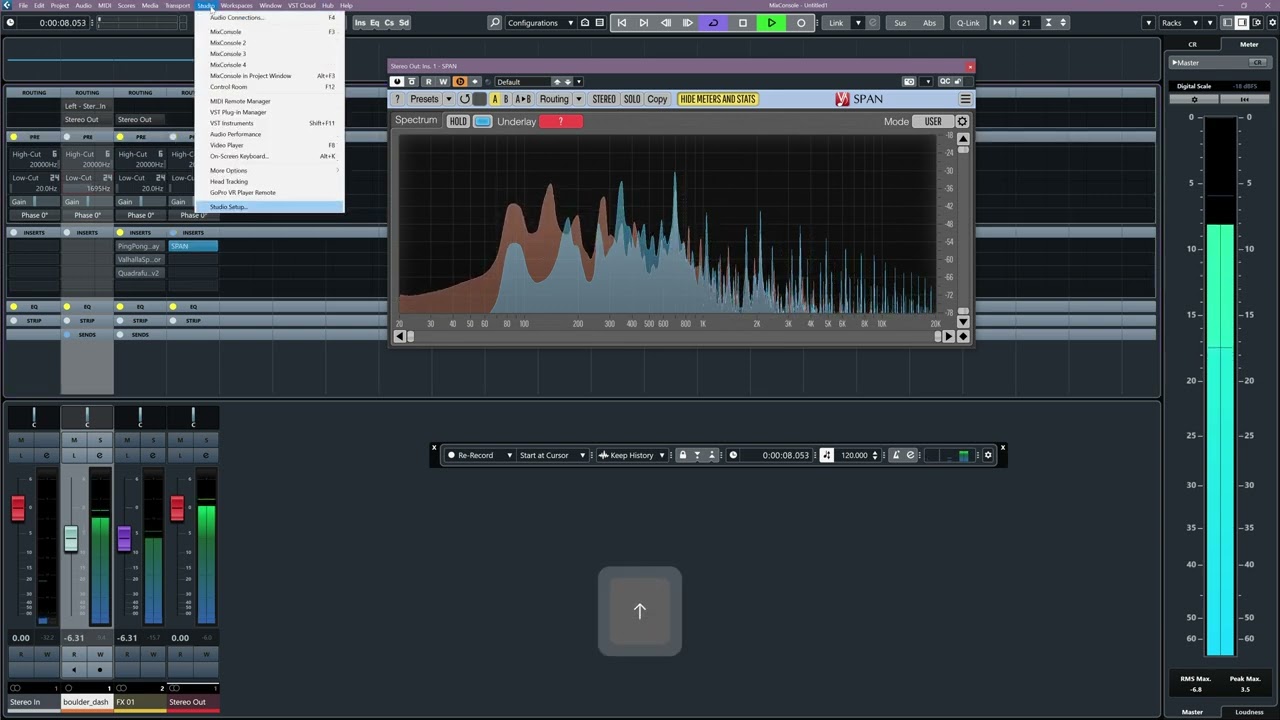The width and height of the screenshot is (1280, 720).
Task: Take plugin snapshot with camera icon
Action: click(909, 82)
